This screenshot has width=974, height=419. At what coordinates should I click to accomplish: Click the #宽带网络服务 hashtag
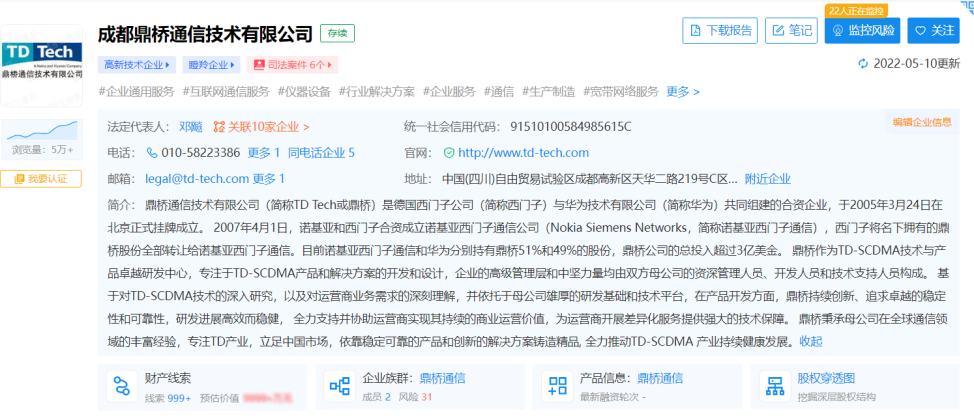point(621,92)
